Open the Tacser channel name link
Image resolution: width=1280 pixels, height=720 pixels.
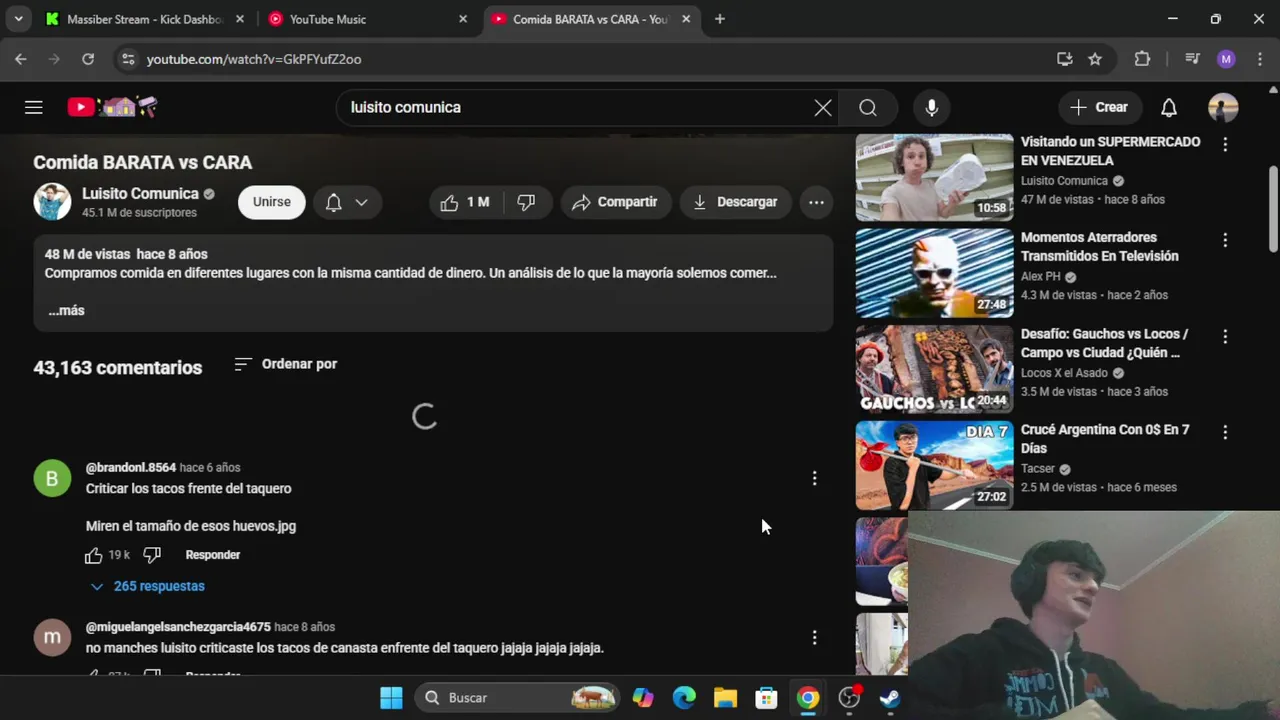(x=1038, y=469)
